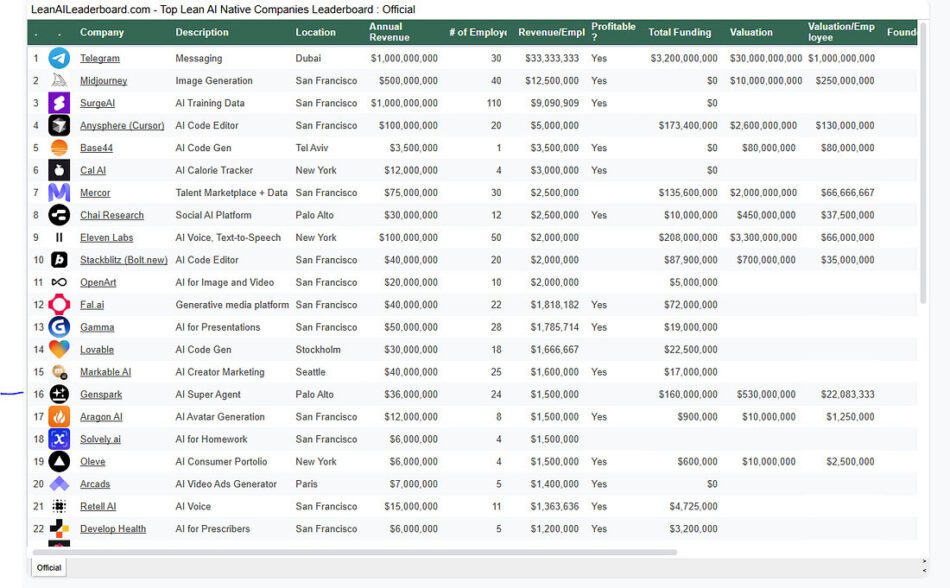Click the Lovable heart logo
This screenshot has width=950, height=588.
click(x=59, y=349)
